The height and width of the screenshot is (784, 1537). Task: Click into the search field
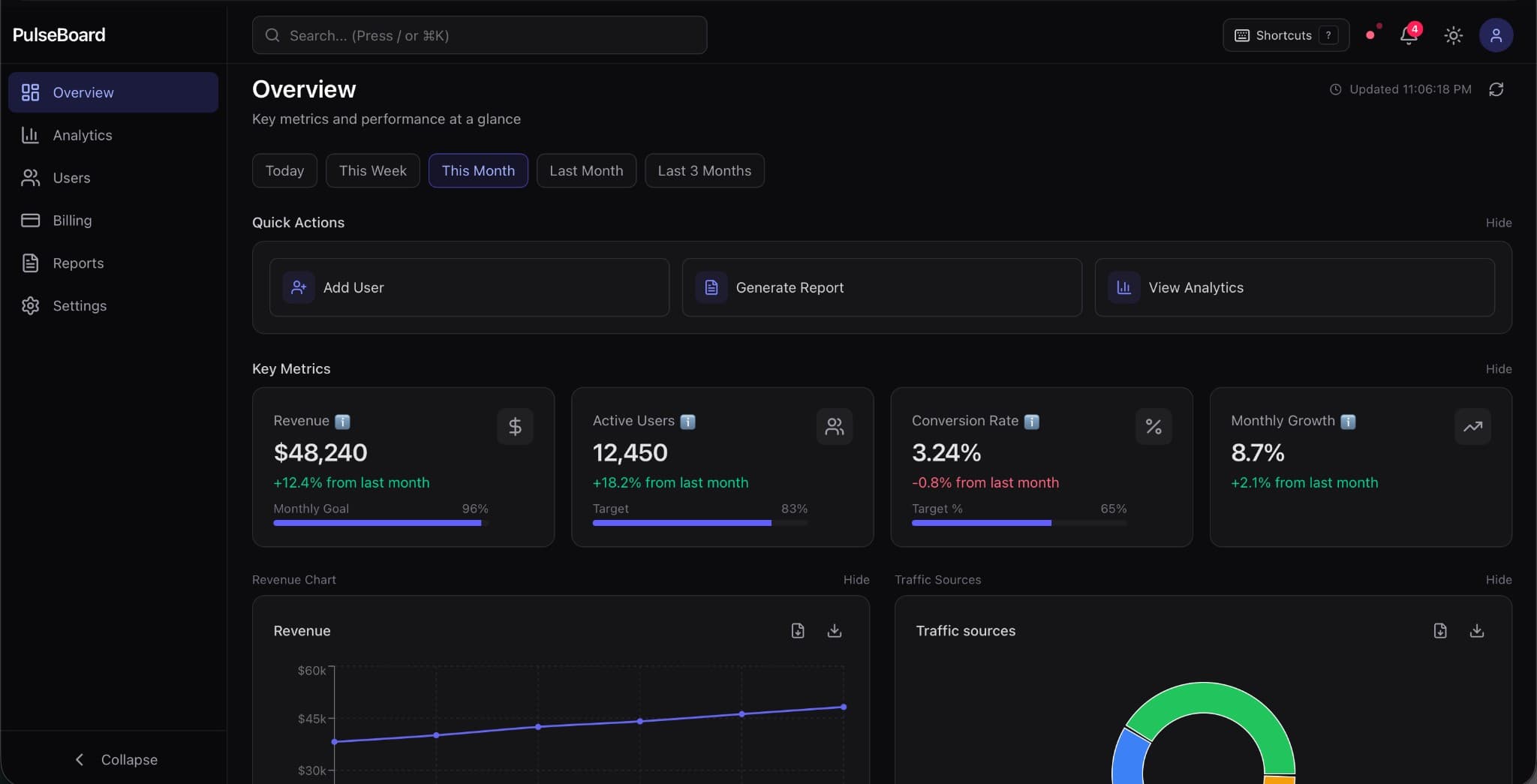point(480,35)
